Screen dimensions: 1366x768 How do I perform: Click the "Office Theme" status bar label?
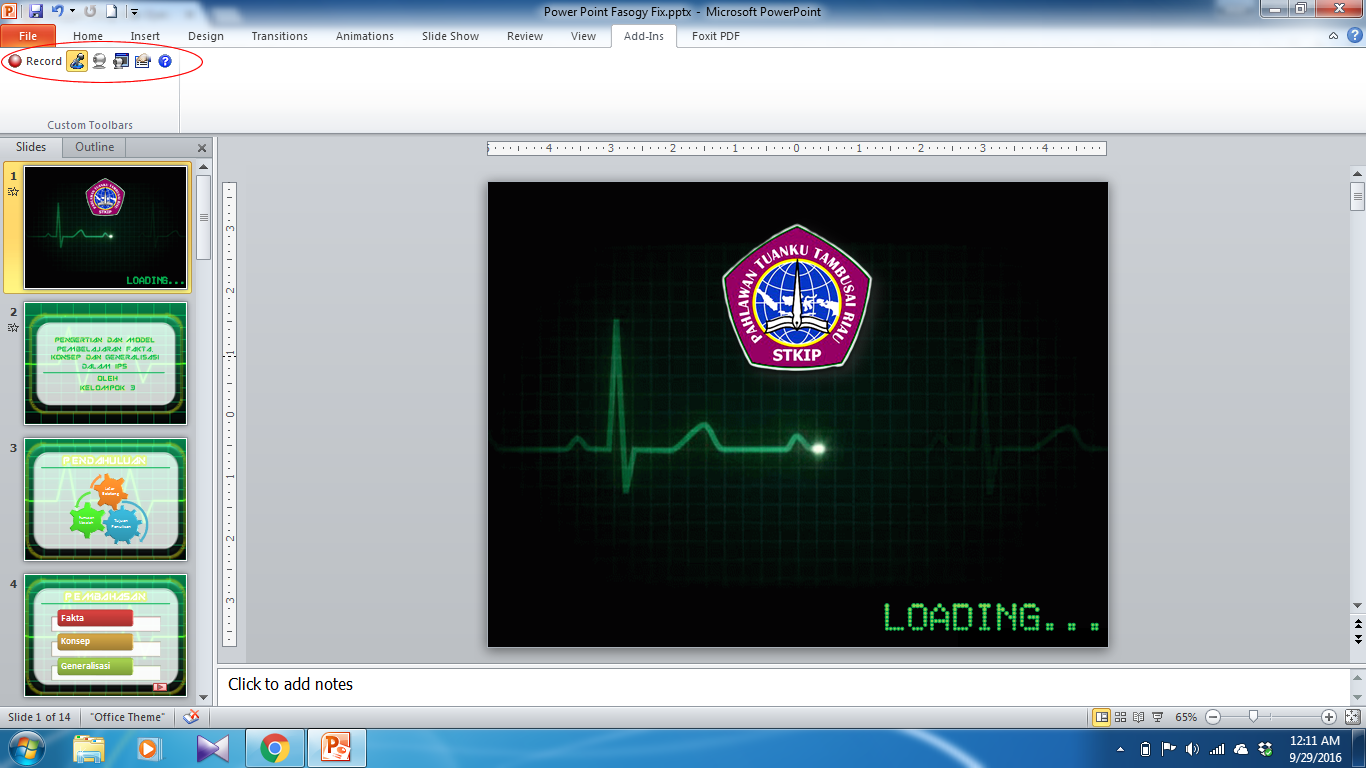click(128, 717)
